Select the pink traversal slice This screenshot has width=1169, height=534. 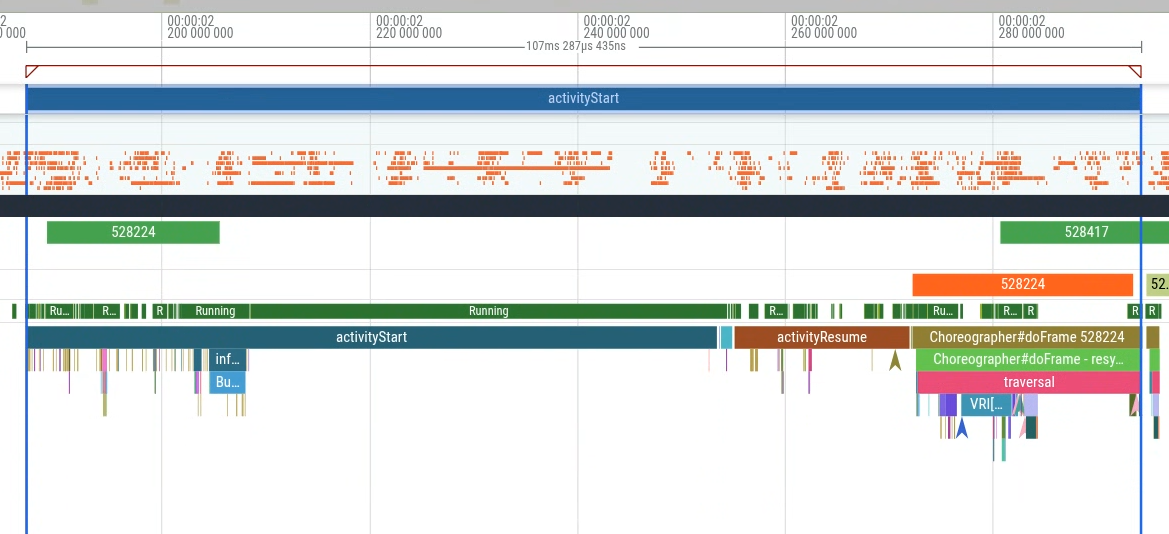1028,382
